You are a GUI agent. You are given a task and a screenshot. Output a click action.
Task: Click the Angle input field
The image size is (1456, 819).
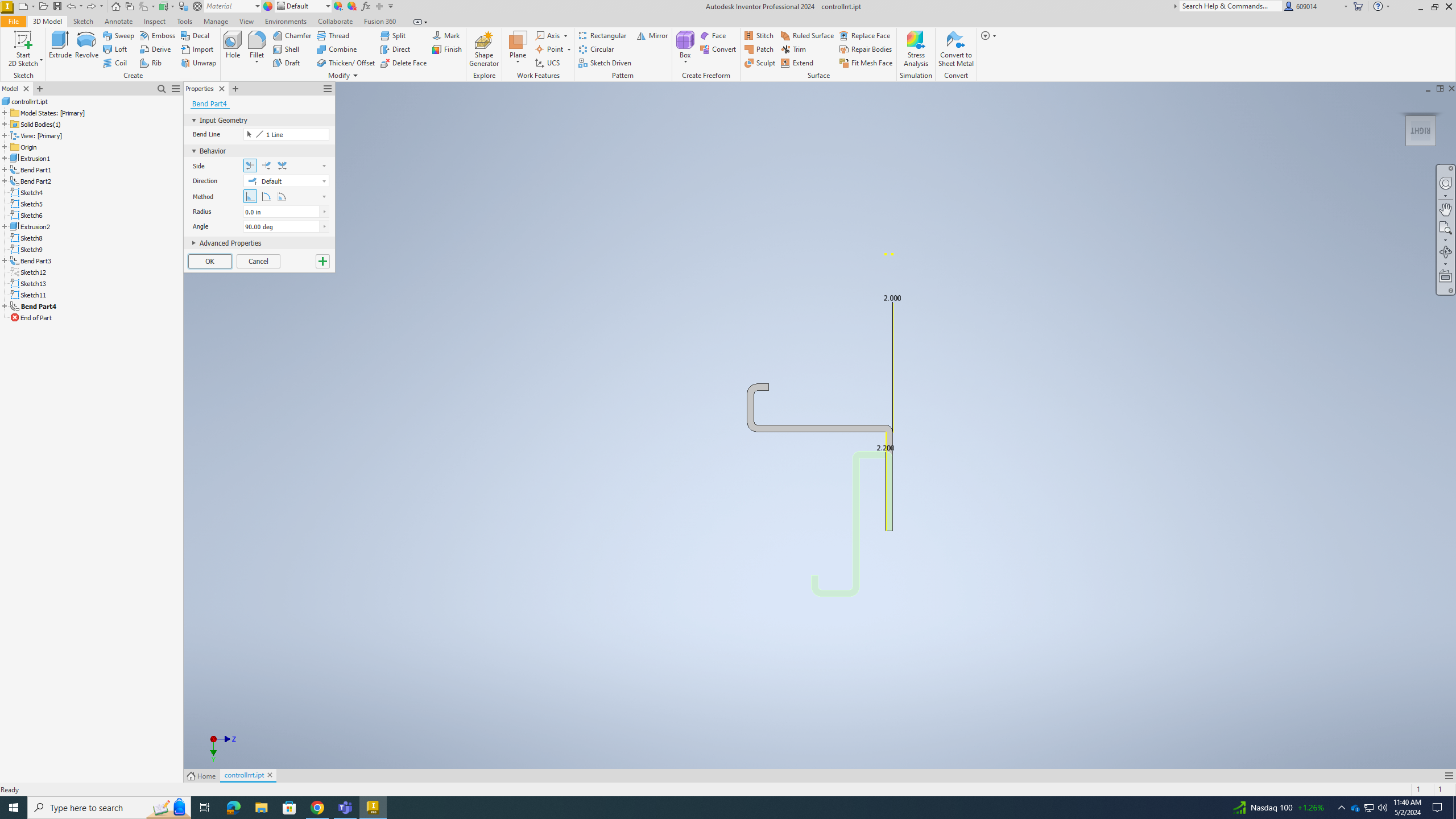(x=282, y=226)
